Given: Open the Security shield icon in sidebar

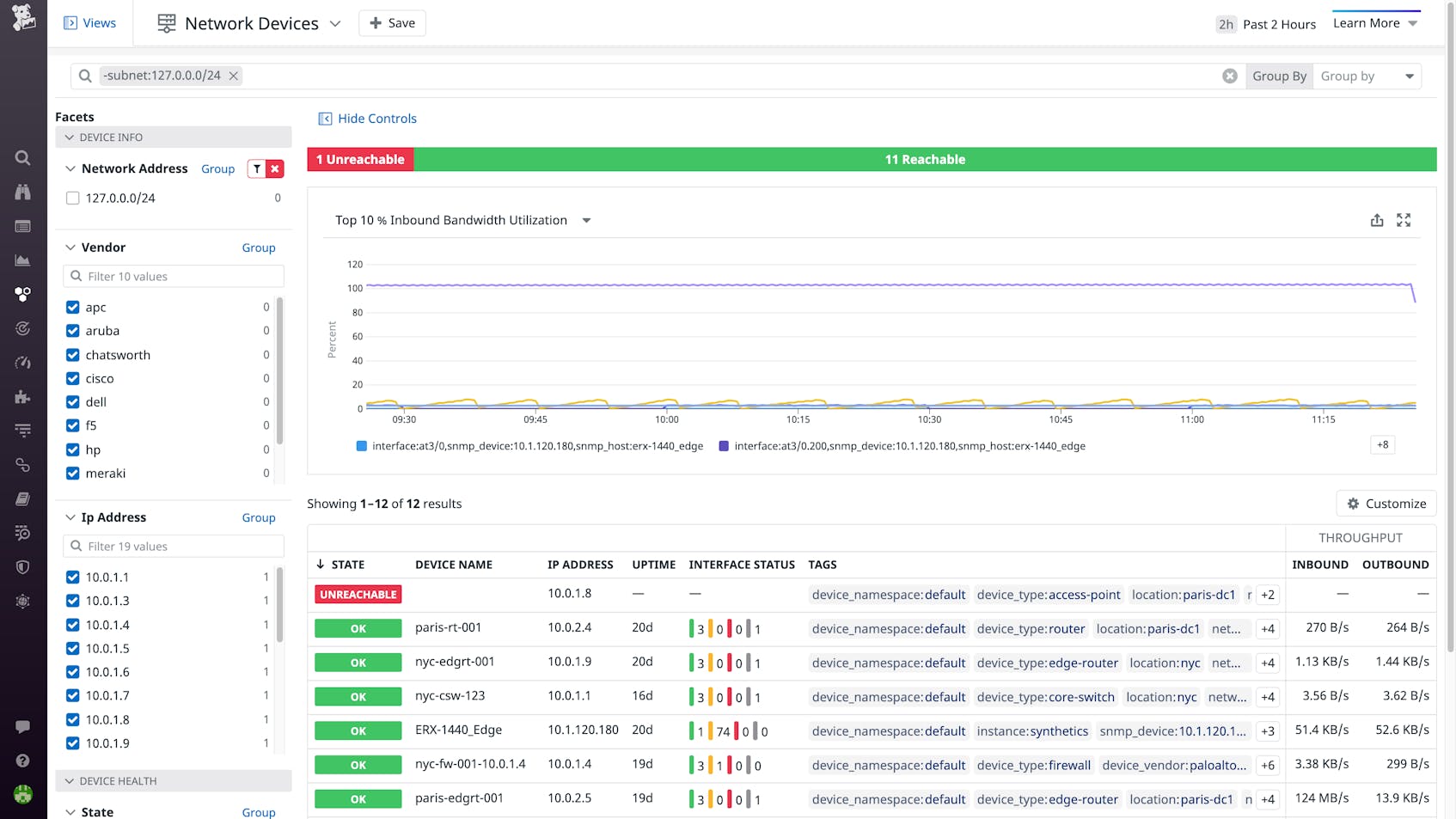Looking at the screenshot, I should (22, 567).
